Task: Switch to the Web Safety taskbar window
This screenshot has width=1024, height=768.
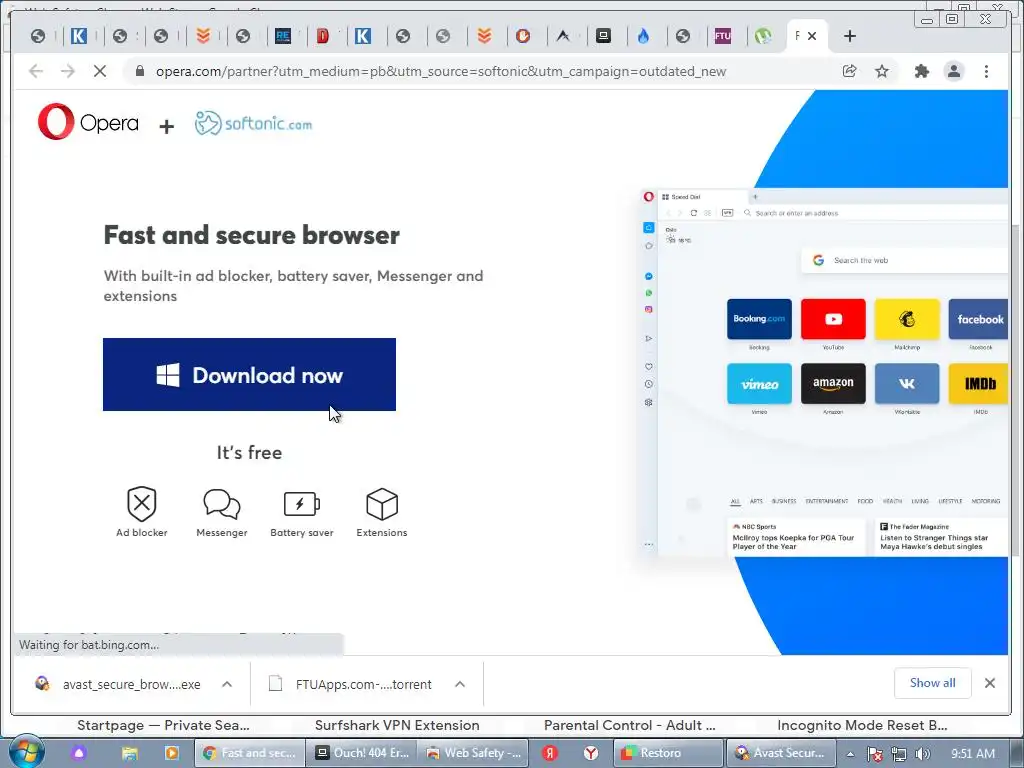Action: [x=473, y=753]
